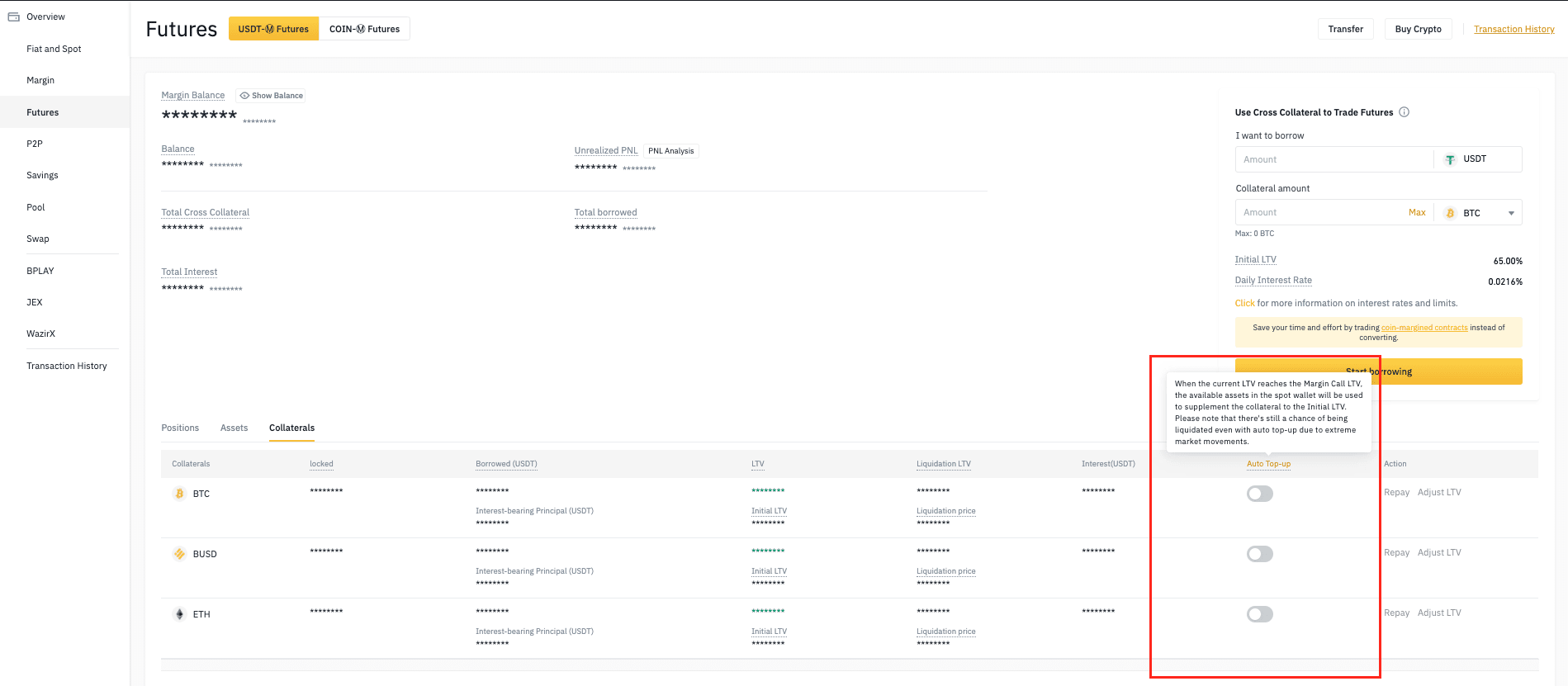Click the Start borrowing button
This screenshot has width=1568, height=686.
click(1378, 371)
